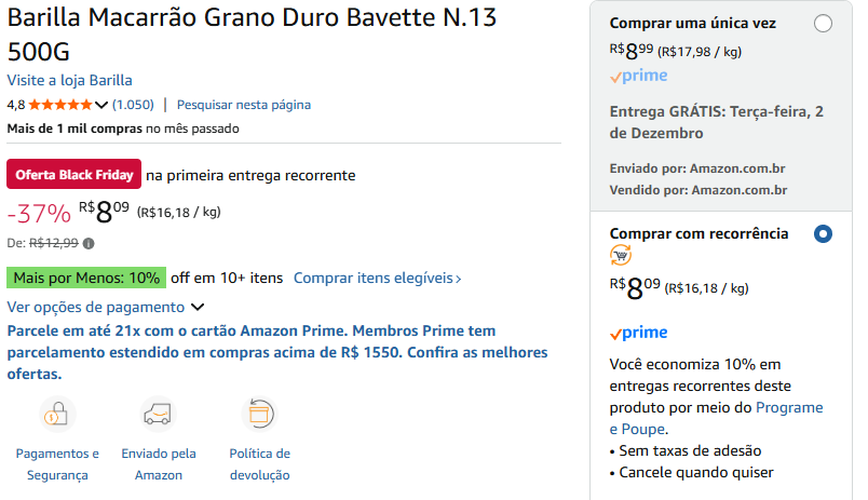Select the Comprar uma única vez option
The width and height of the screenshot is (868, 500).
point(822,24)
